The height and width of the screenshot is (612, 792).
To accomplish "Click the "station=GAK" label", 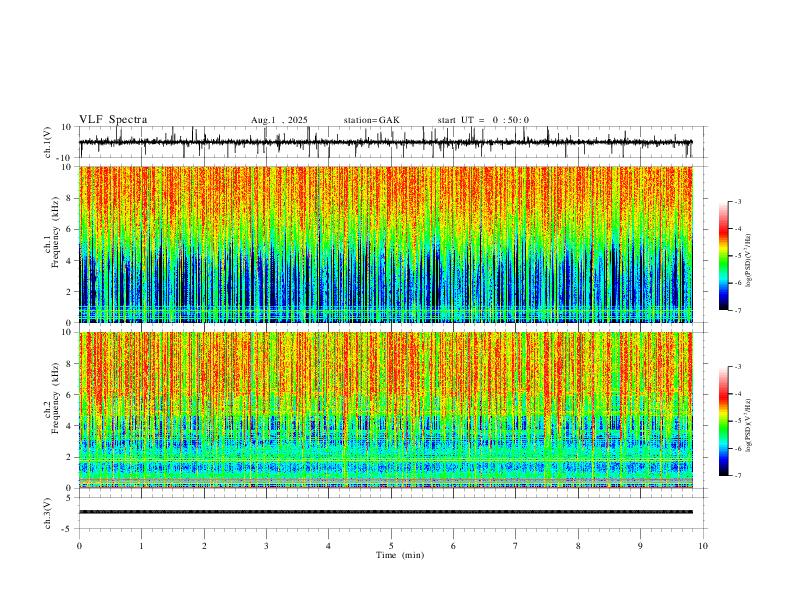I will tap(371, 120).
